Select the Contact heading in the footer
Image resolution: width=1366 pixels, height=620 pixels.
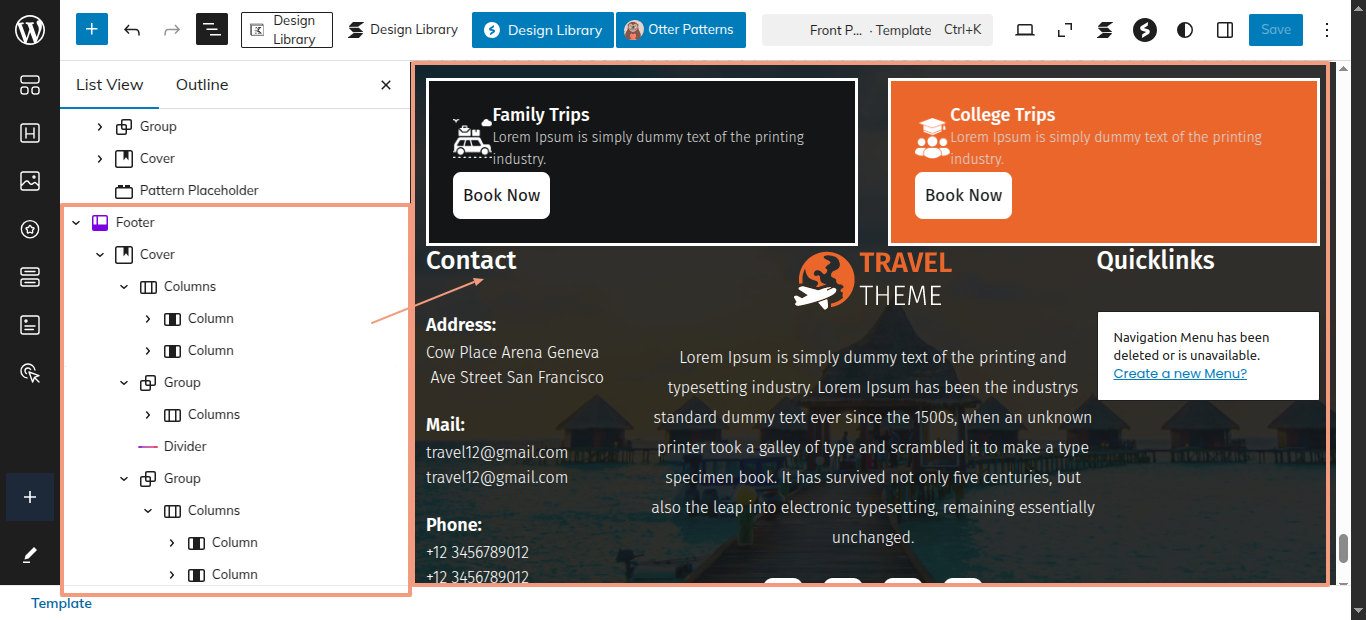(471, 260)
